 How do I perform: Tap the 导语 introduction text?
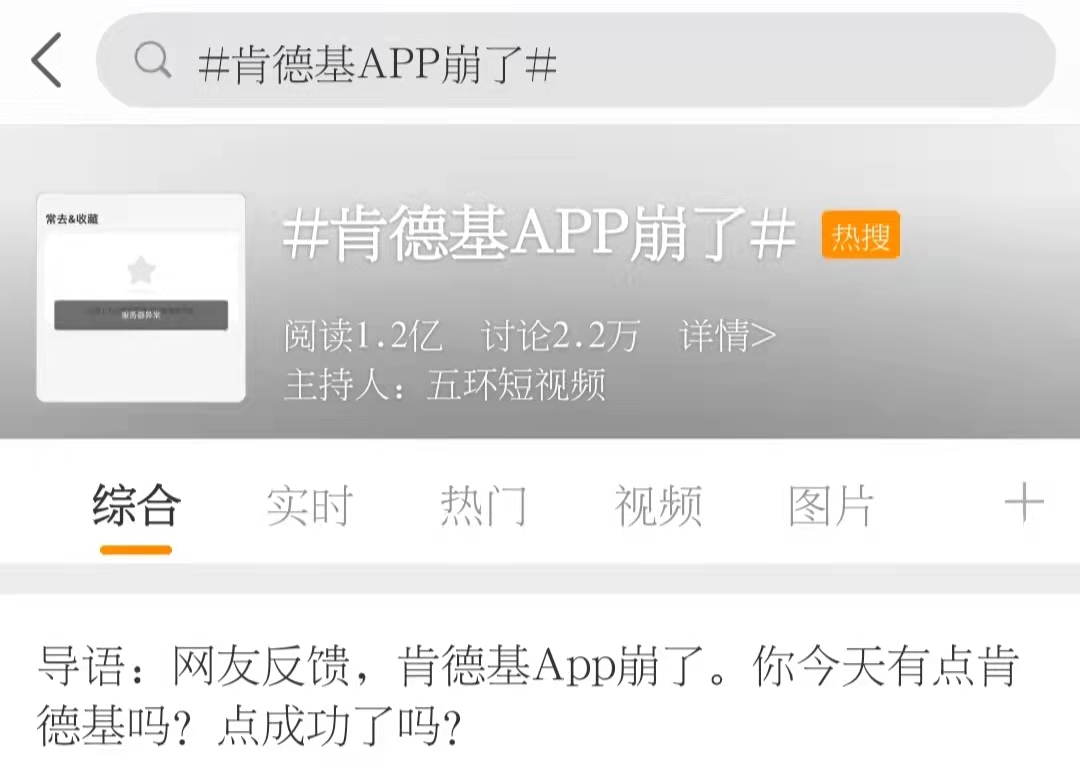(528, 696)
